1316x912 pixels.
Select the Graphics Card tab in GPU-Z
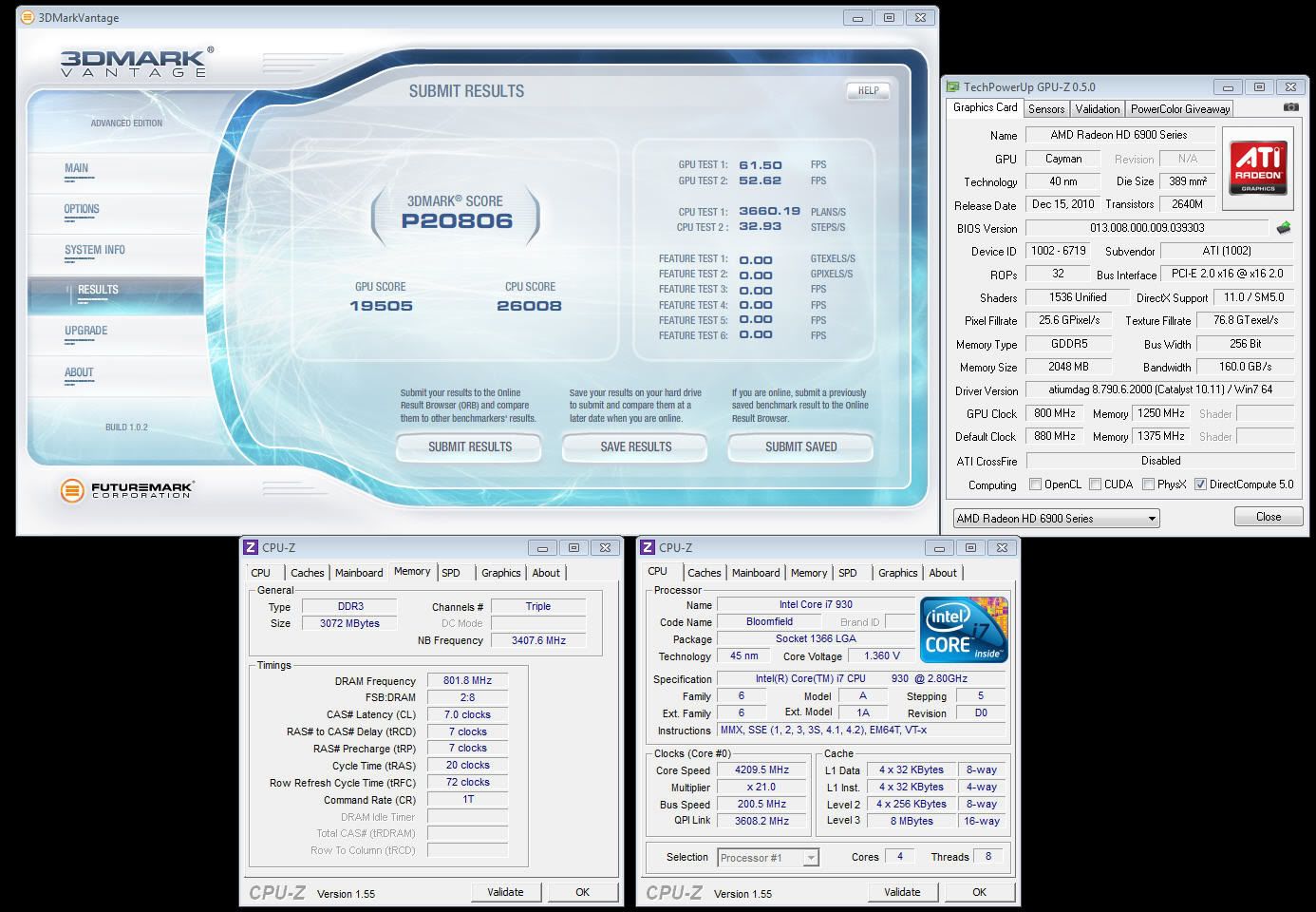coord(986,107)
